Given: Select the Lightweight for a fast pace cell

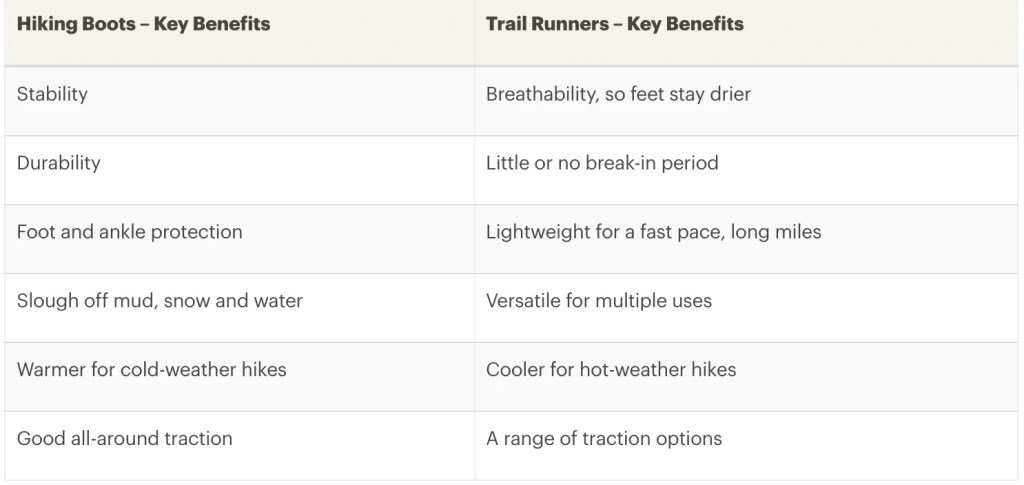Looking at the screenshot, I should (x=653, y=232).
